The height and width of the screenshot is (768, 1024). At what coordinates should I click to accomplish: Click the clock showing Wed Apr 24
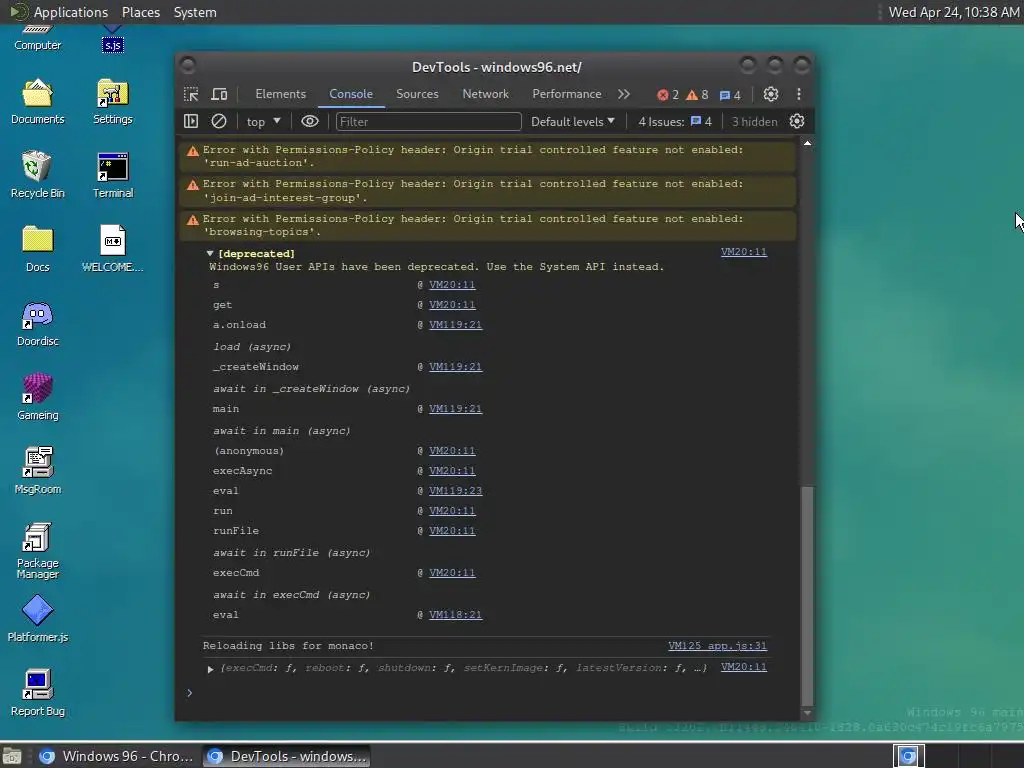click(x=953, y=12)
